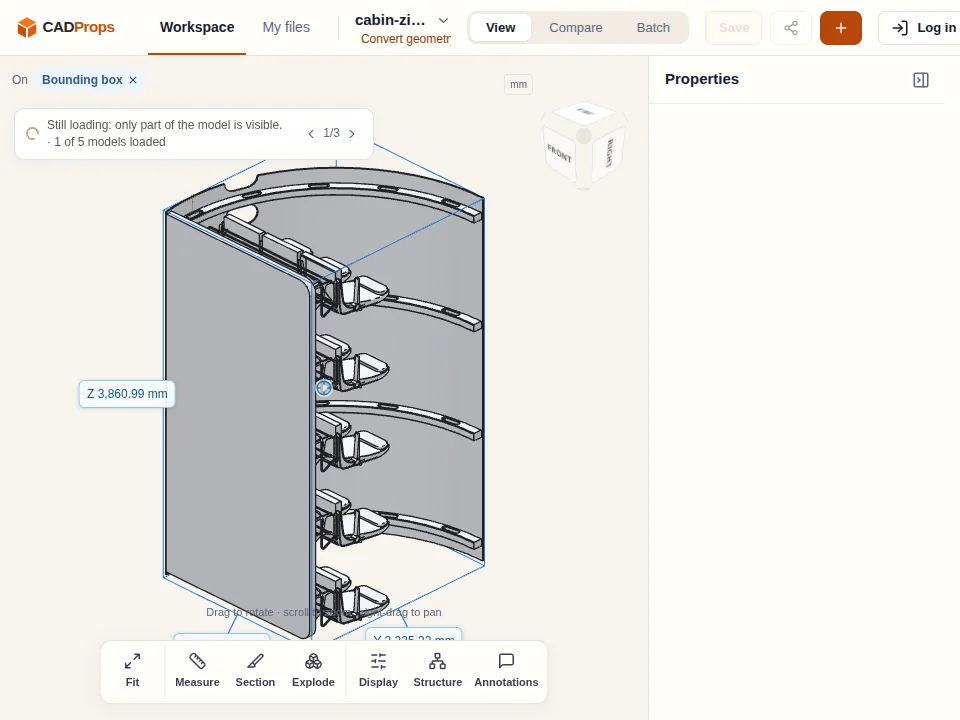This screenshot has width=960, height=720.
Task: Expand the cabin-zi file dropdown
Action: point(443,20)
